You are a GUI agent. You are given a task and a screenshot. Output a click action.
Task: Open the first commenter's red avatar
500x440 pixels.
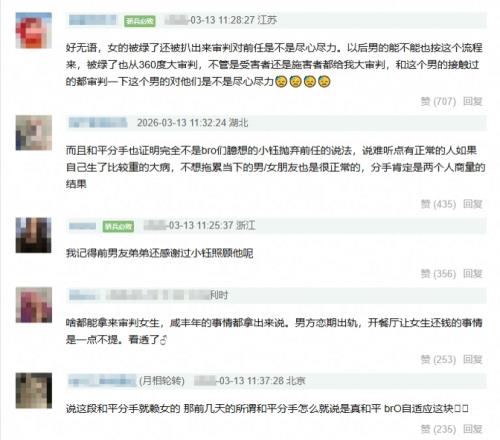point(34,30)
